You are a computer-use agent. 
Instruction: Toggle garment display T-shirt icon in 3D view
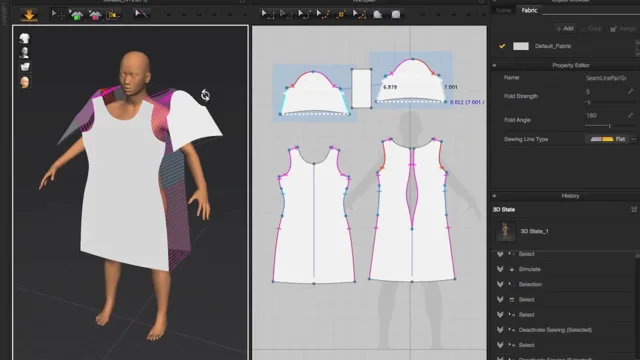pyautogui.click(x=24, y=38)
